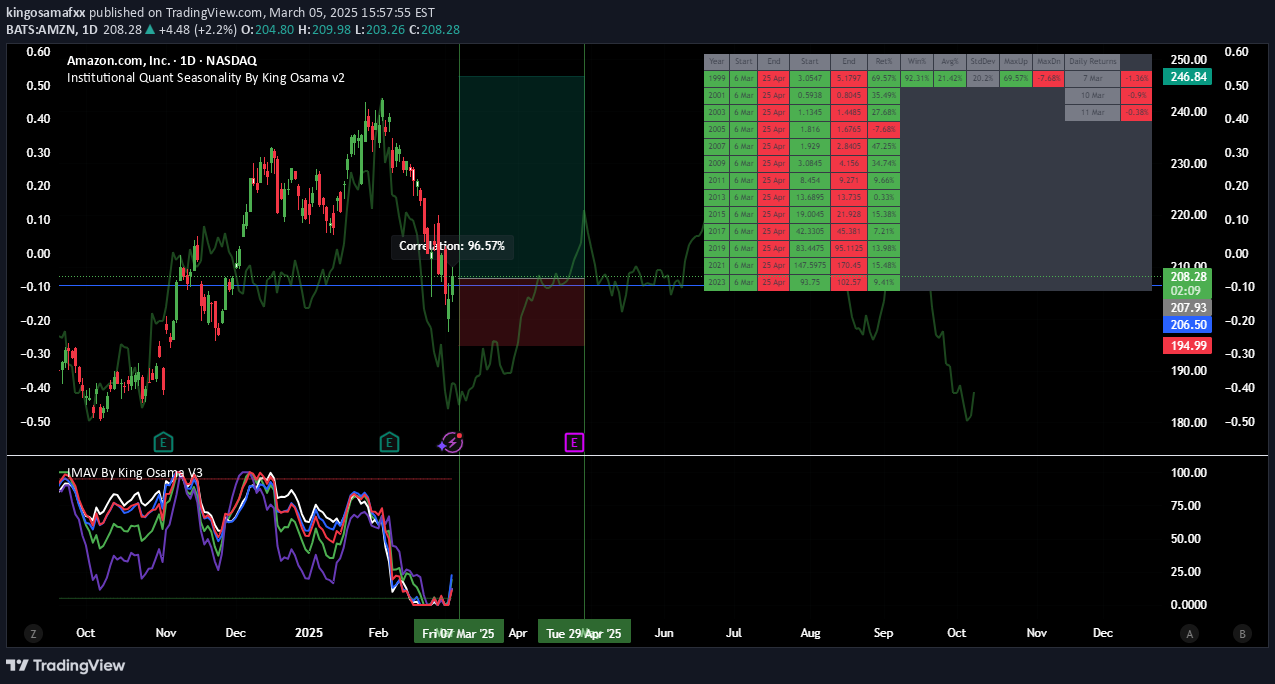Screen dimensions: 1275x684
Task: Click the magenta upcoming earnings E marker
Action: tap(574, 442)
